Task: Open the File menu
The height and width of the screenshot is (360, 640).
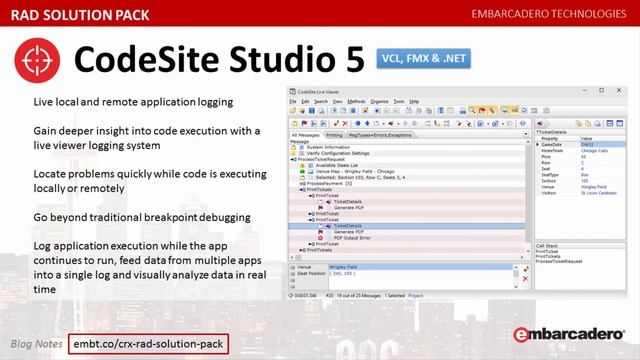Action: [293, 101]
